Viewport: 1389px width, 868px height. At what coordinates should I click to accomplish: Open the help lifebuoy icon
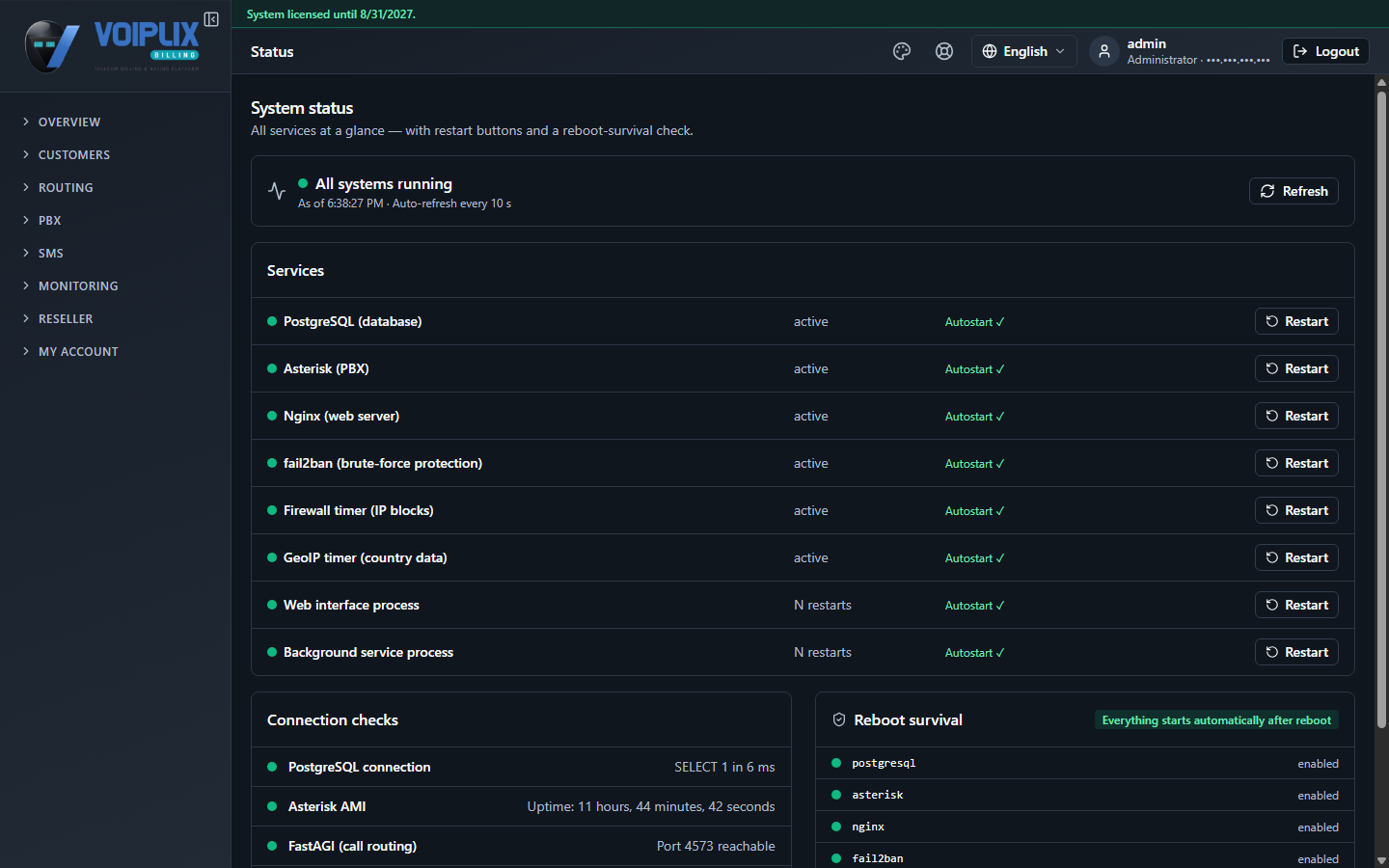tap(944, 51)
